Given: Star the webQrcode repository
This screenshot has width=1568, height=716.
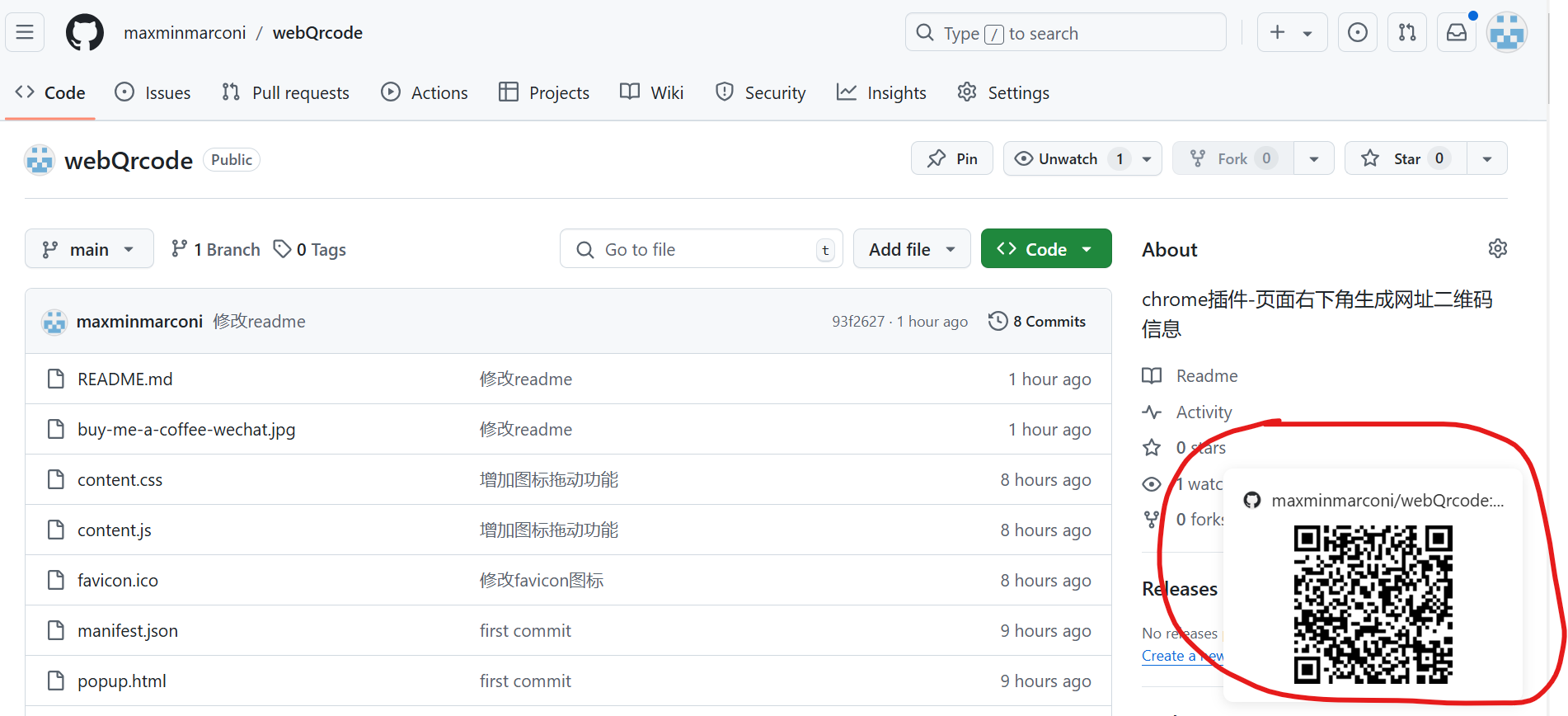Looking at the screenshot, I should click(1406, 158).
